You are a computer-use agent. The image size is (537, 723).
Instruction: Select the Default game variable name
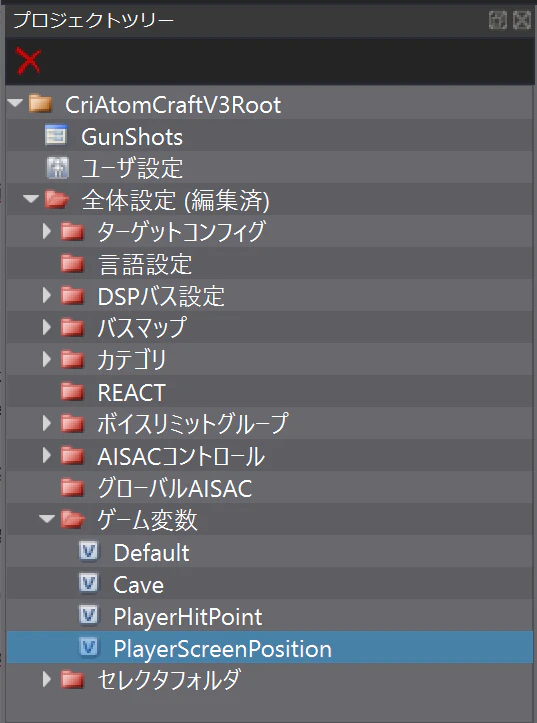pyautogui.click(x=151, y=553)
